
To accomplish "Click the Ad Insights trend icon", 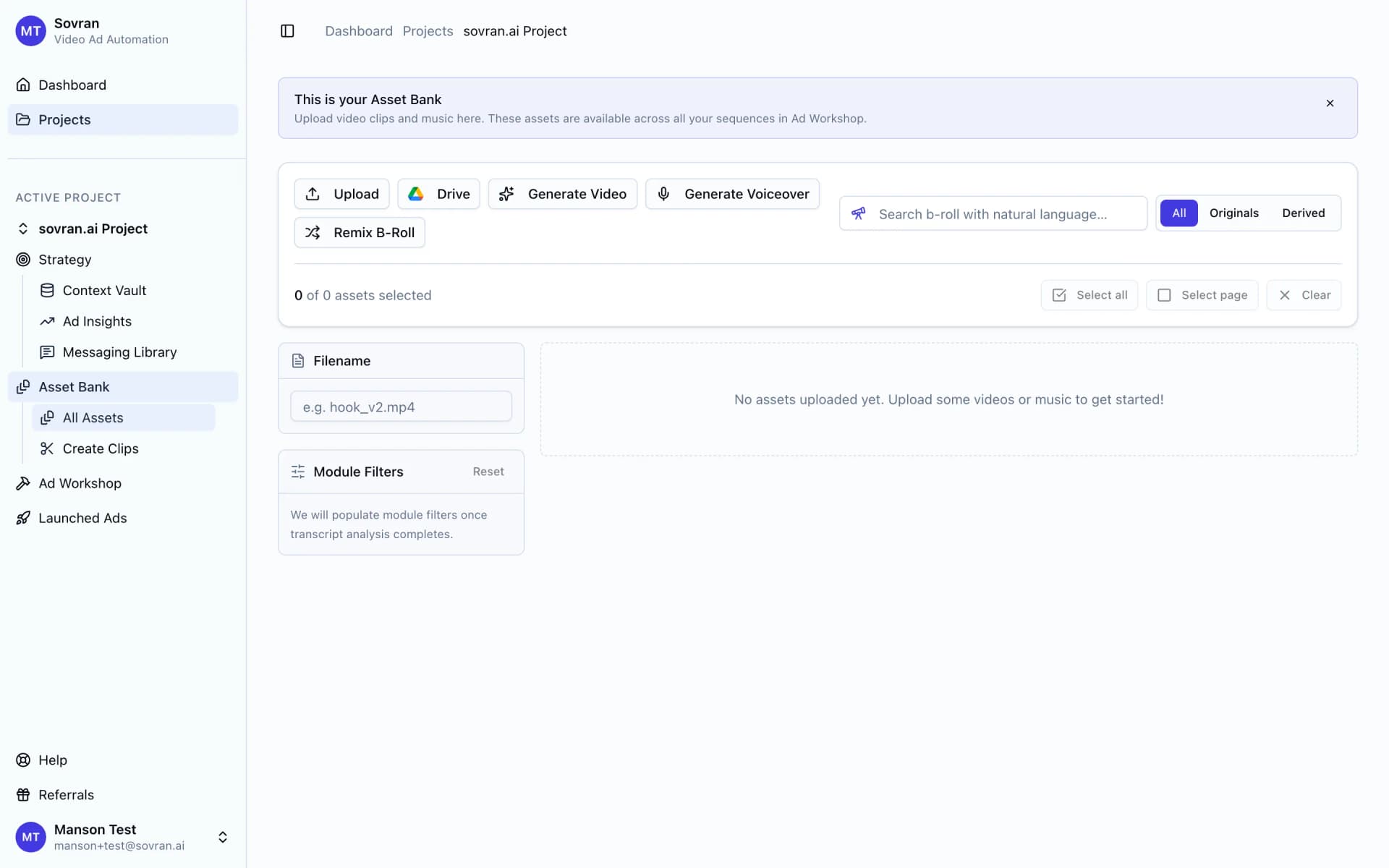I will coord(47,321).
